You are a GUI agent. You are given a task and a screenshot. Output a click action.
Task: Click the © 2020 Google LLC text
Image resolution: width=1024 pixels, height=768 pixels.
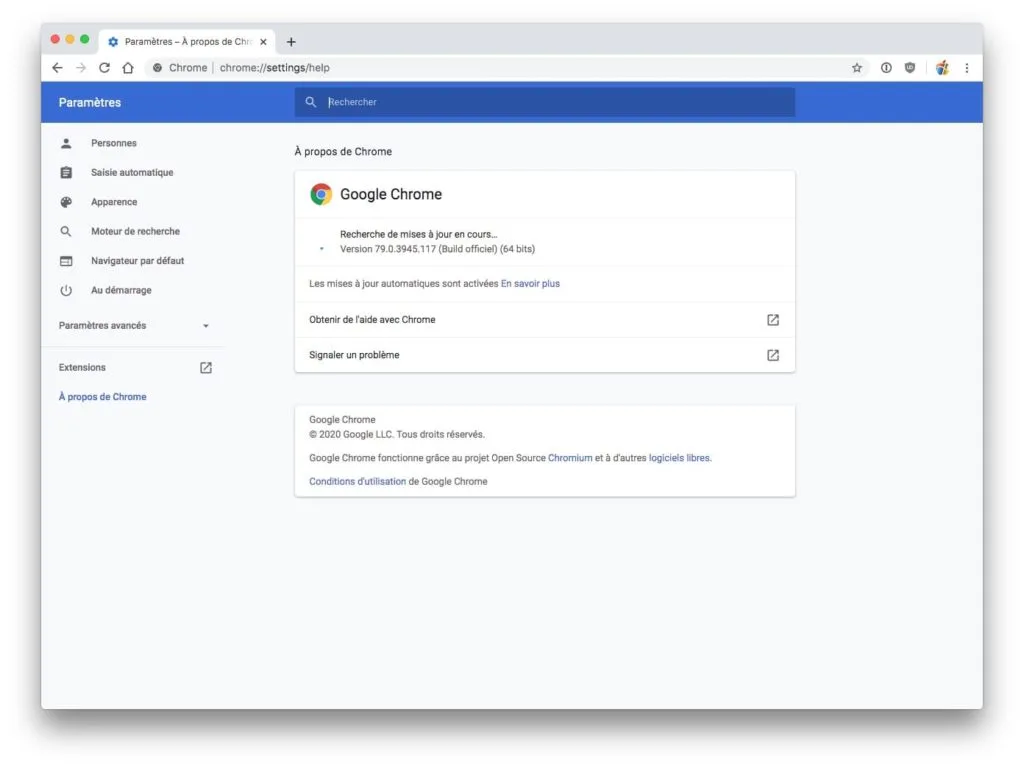pos(396,434)
